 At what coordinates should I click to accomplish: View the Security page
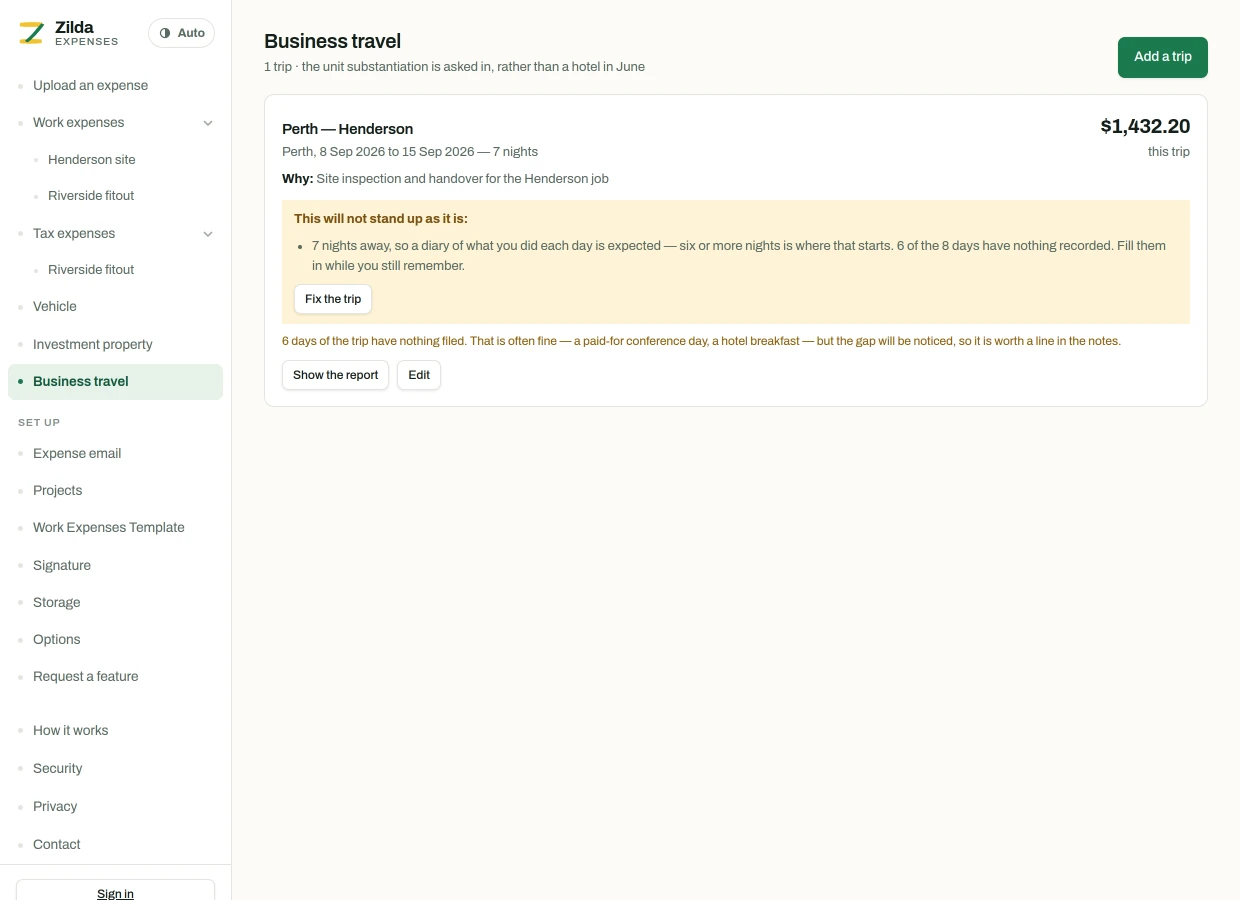58,769
